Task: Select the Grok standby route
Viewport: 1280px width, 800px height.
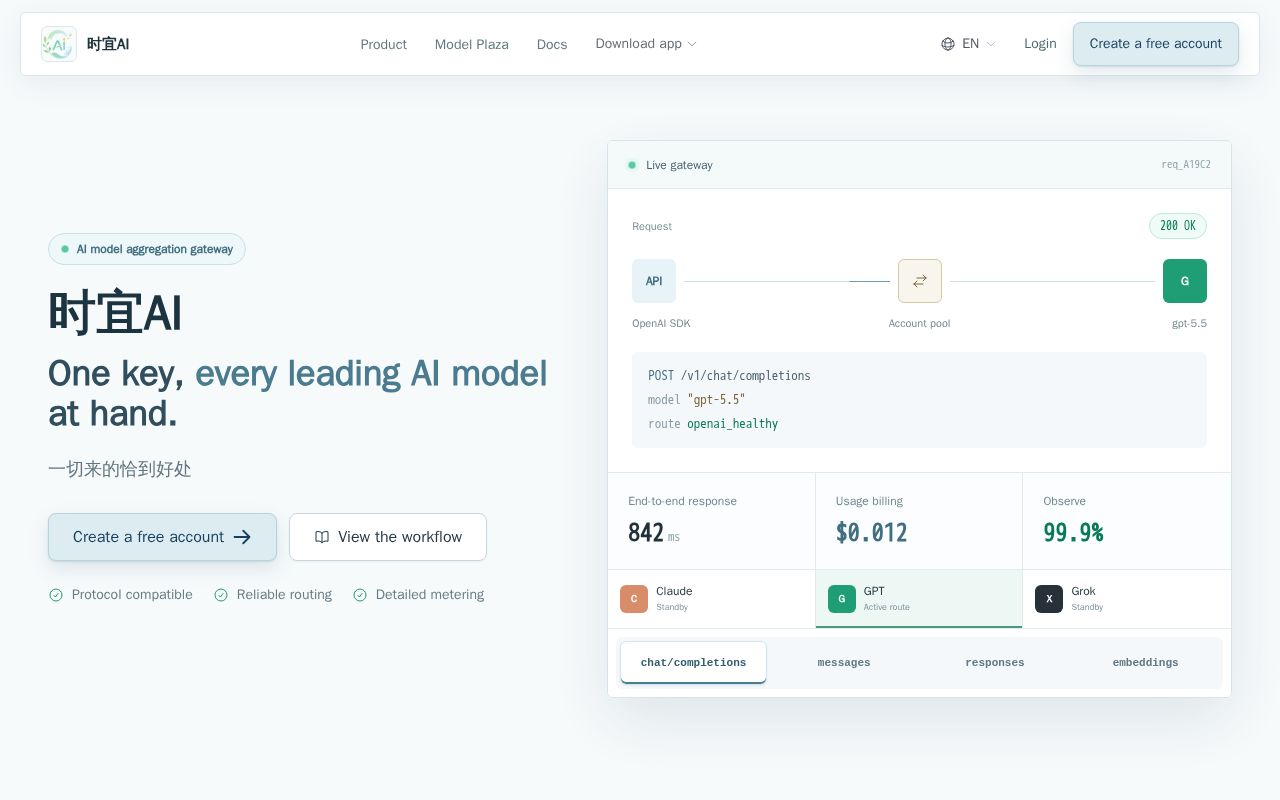Action: [x=1127, y=599]
